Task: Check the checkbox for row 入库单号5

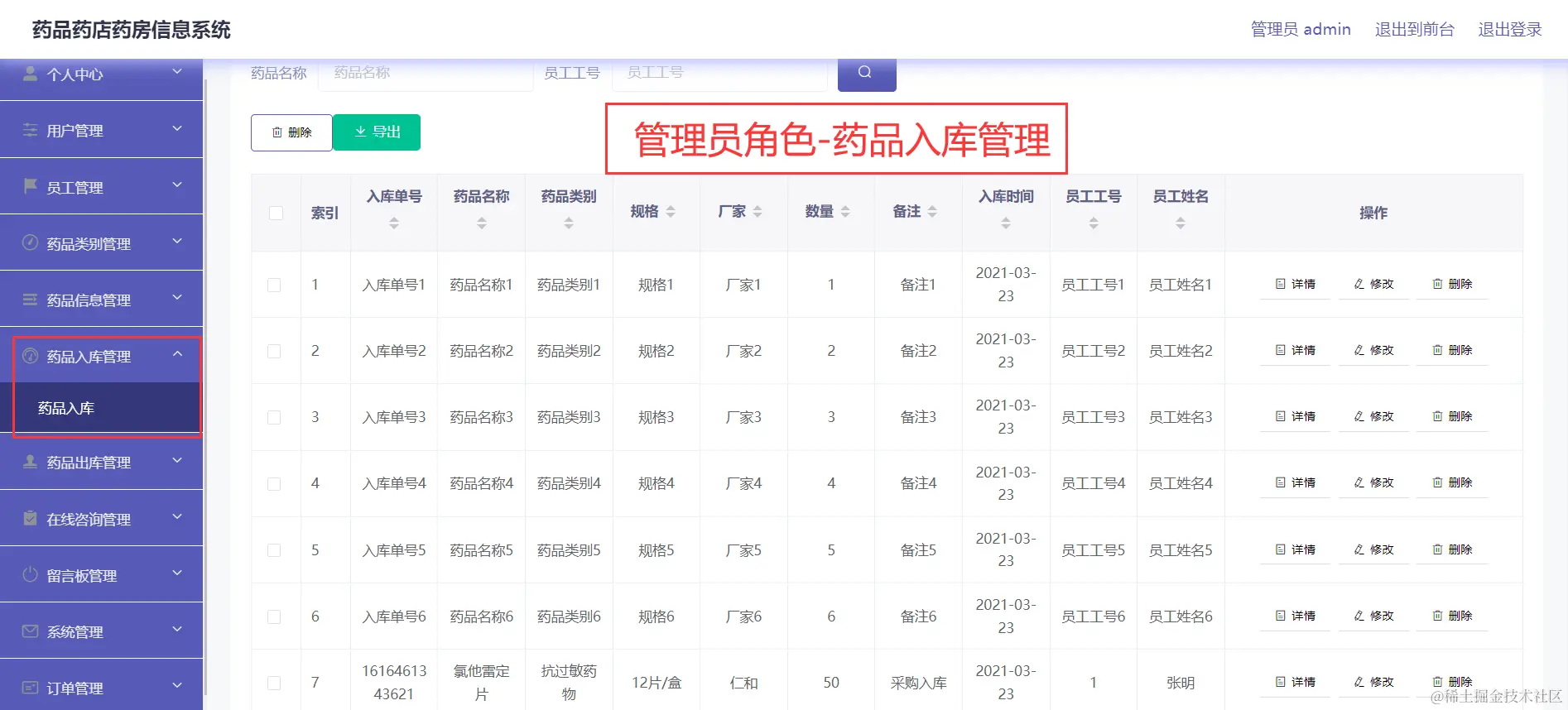Action: (x=274, y=550)
